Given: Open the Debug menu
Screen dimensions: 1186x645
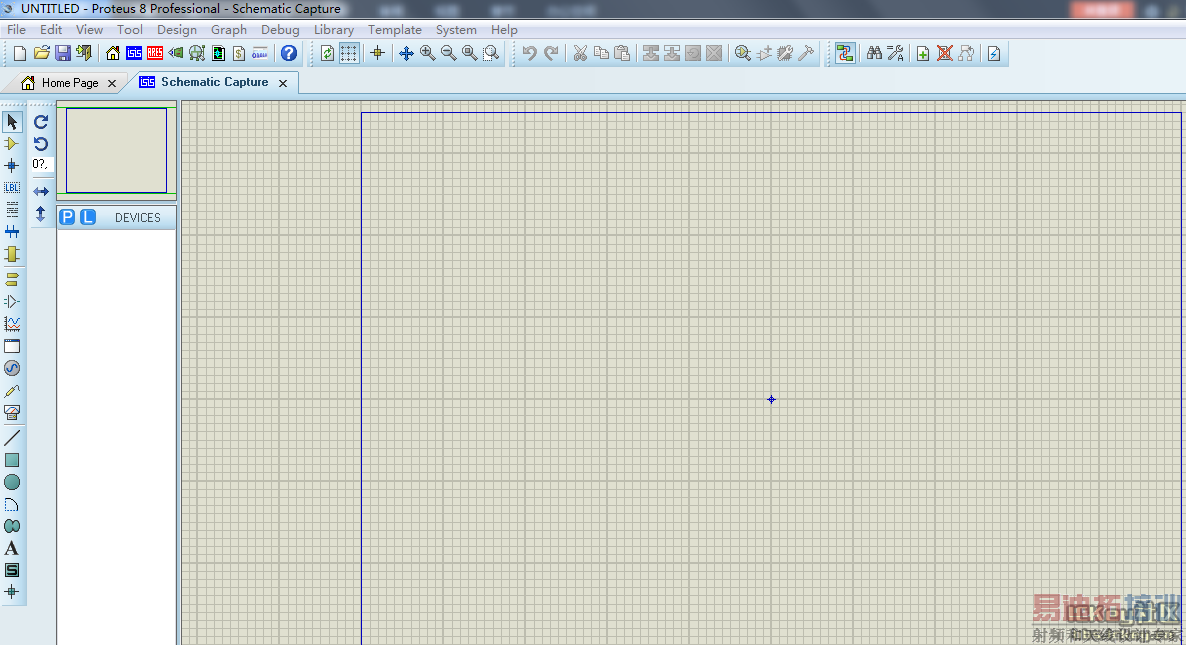Looking at the screenshot, I should tap(280, 29).
